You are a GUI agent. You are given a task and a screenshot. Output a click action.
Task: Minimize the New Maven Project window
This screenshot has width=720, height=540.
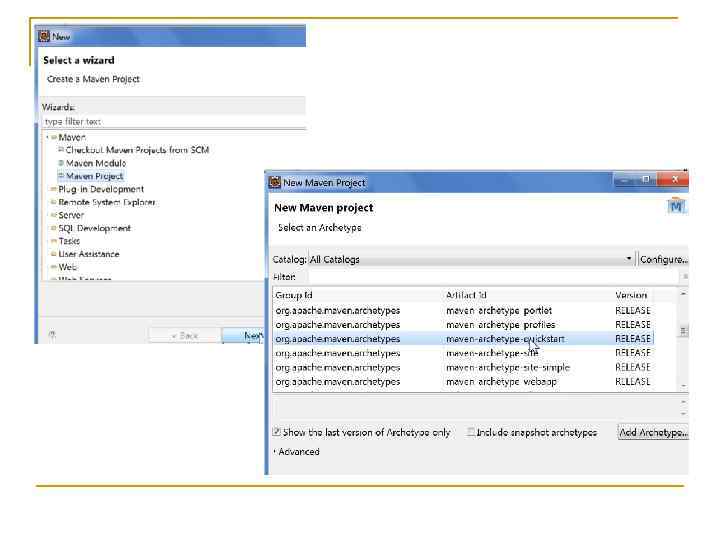[x=624, y=180]
